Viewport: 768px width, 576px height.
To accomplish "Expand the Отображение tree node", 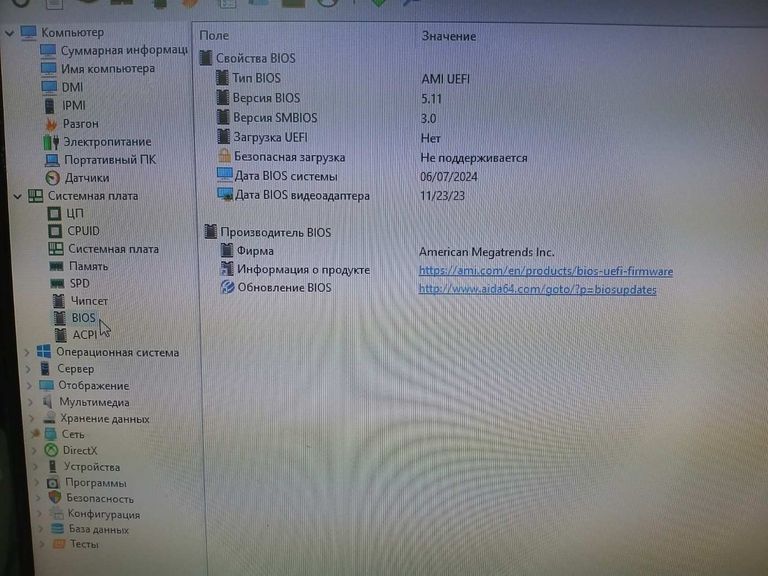I will 27,385.
